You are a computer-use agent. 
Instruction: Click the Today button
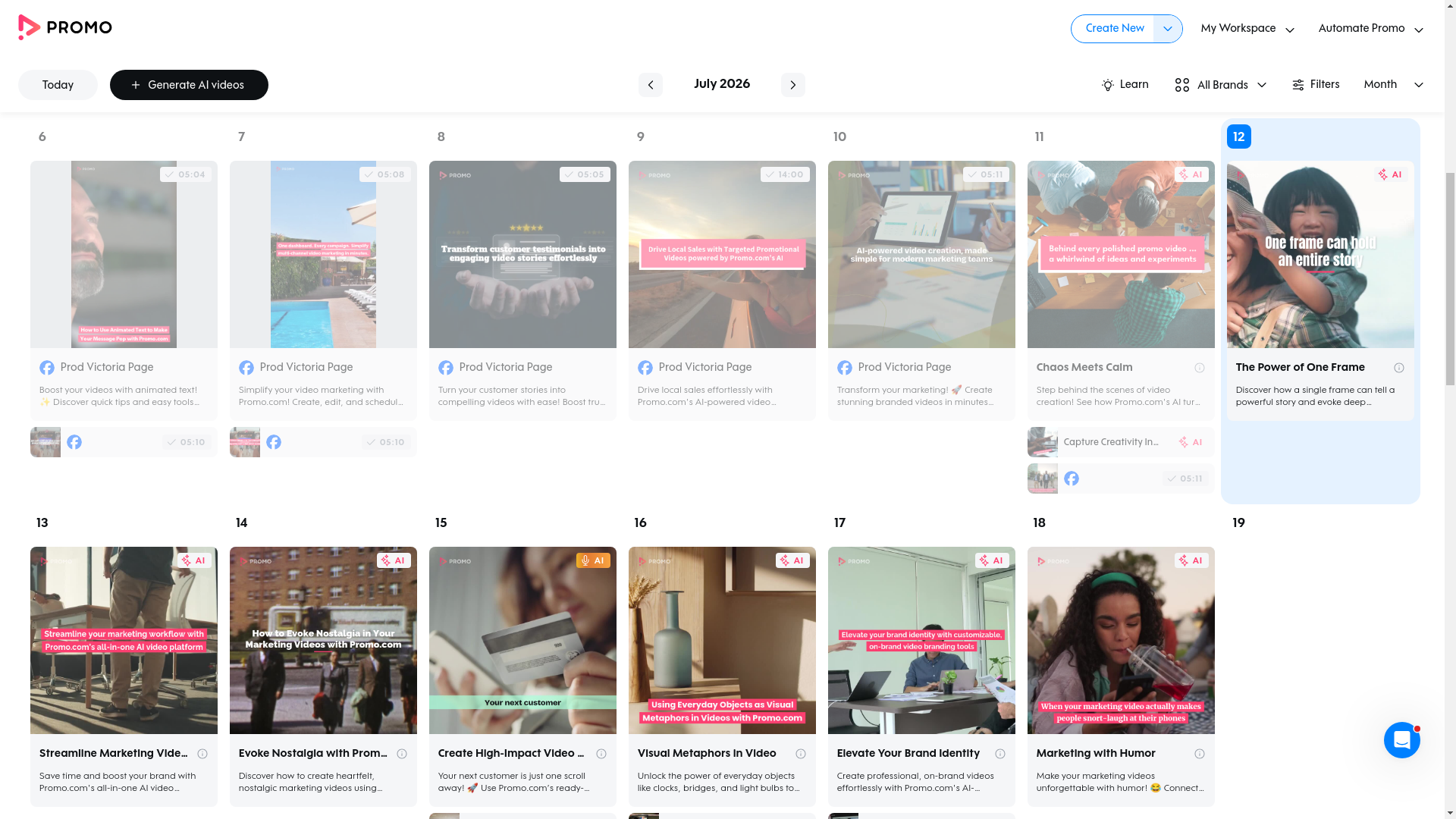[58, 85]
